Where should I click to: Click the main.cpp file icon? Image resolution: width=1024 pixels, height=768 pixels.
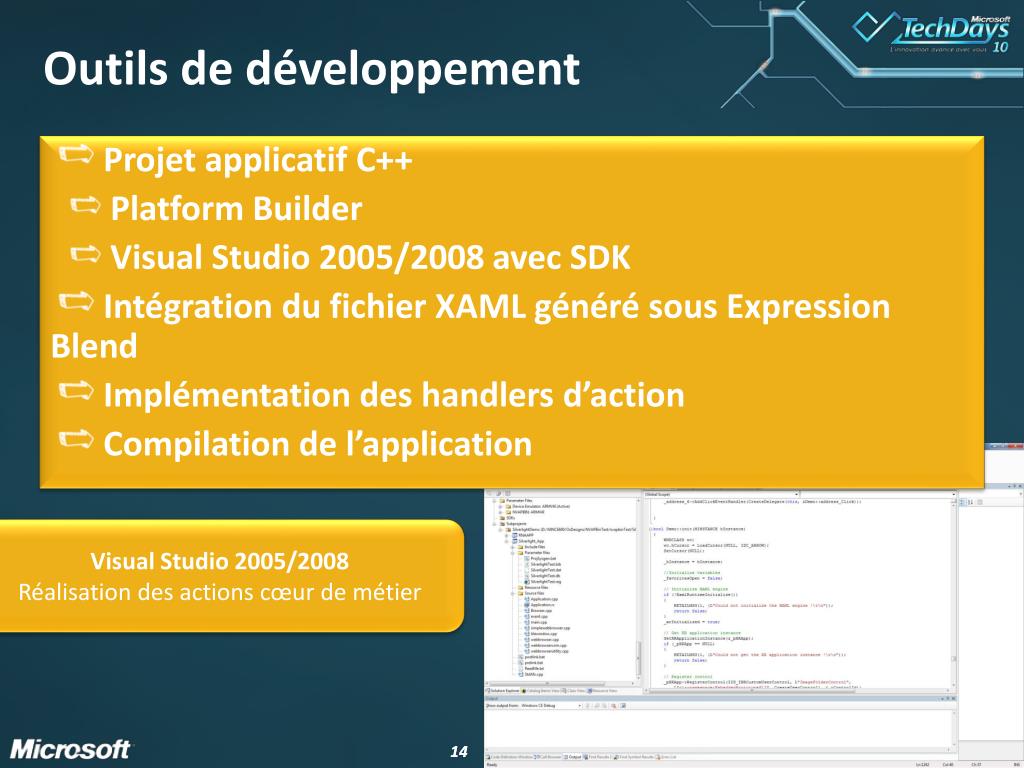[527, 622]
